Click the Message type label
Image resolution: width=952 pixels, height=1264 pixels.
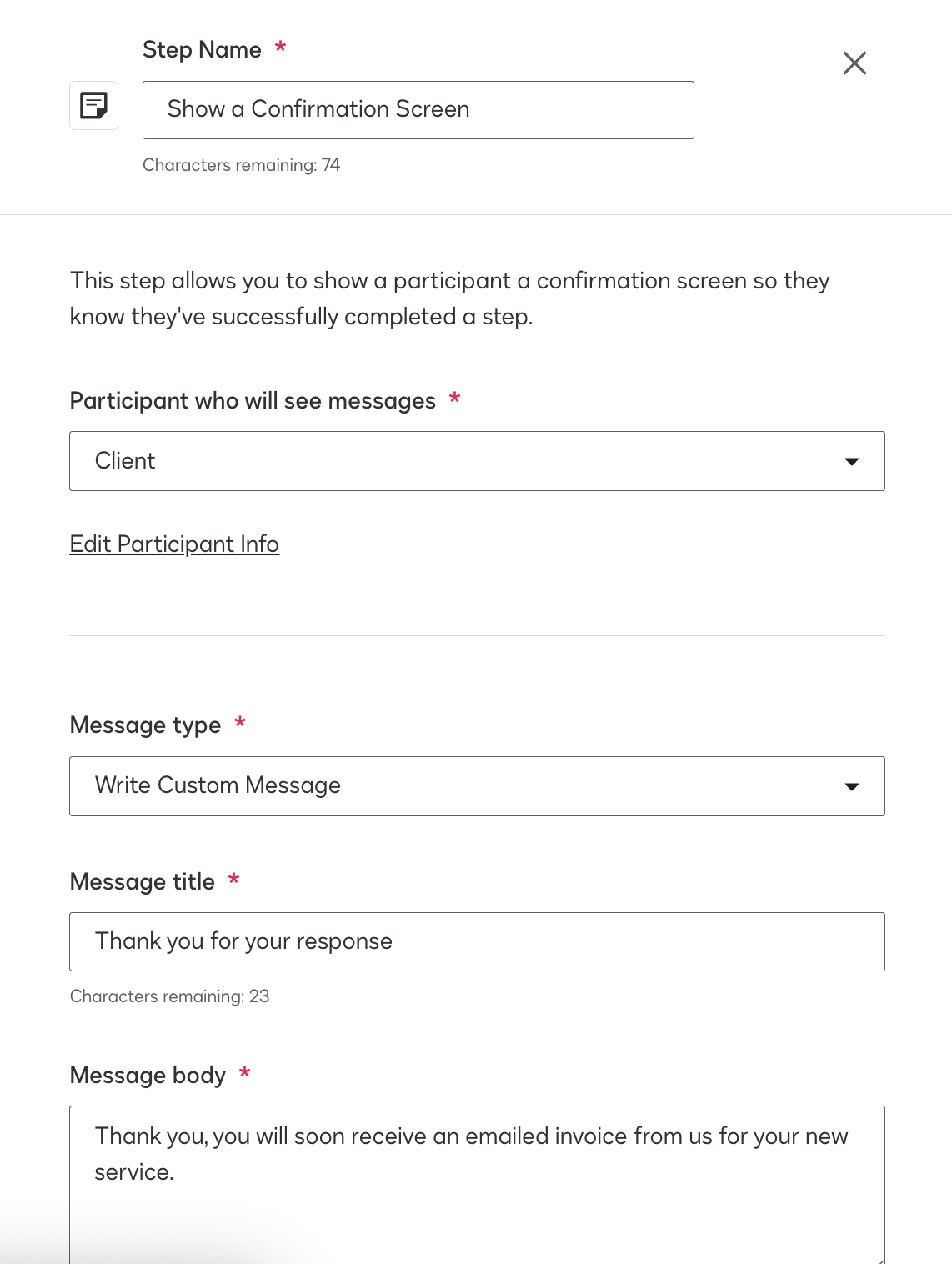[x=145, y=725]
